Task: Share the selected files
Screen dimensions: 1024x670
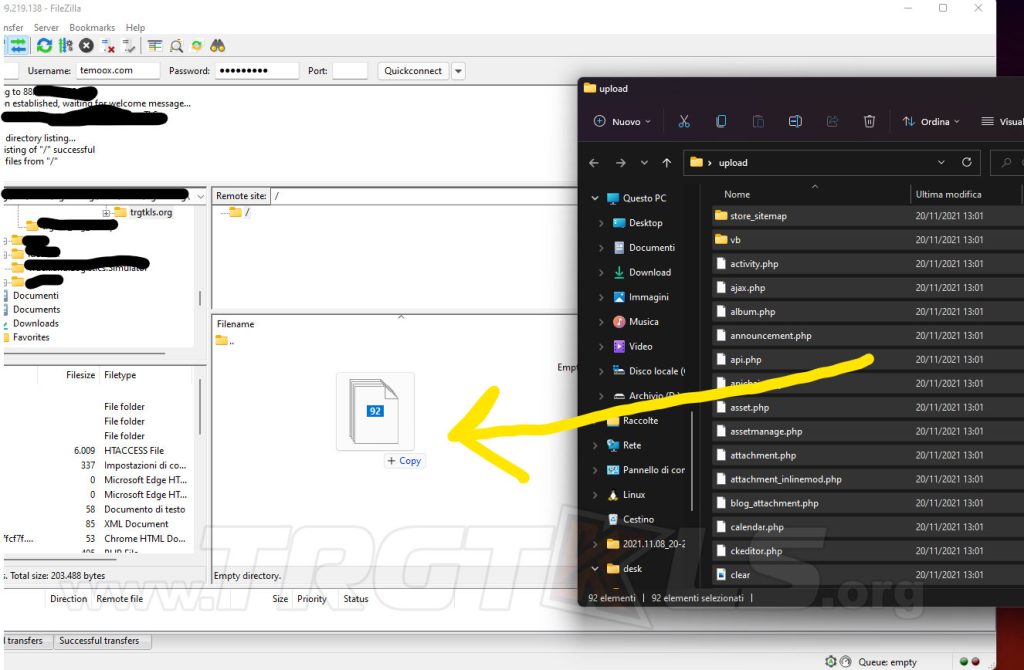Action: pos(832,121)
